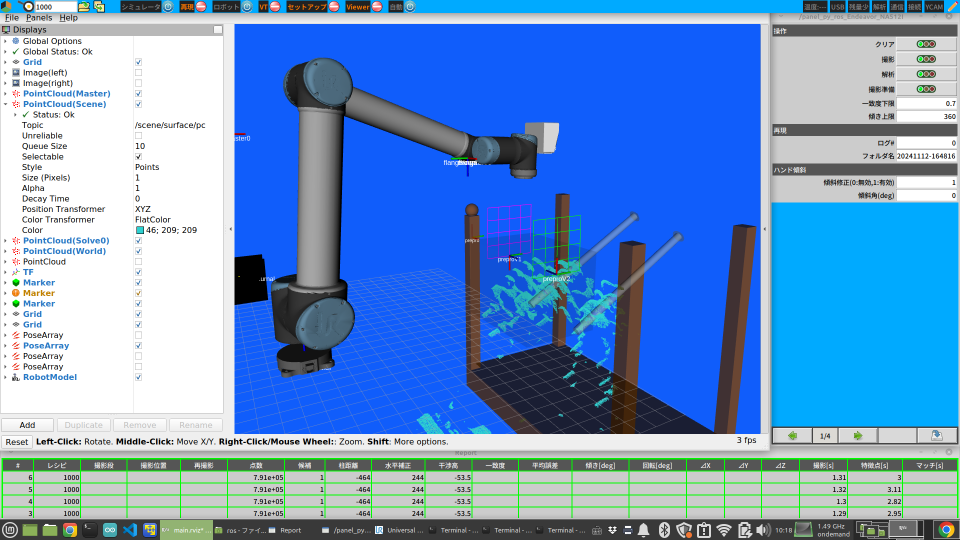Click the Viewer red stop icon
The image size is (960, 540).
click(379, 6)
